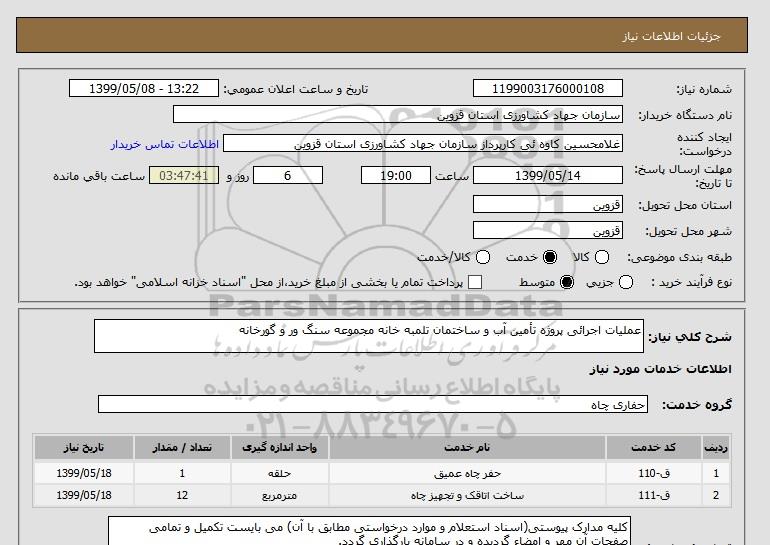Select the unit cell حلقه
770x545 pixels.
279,473
